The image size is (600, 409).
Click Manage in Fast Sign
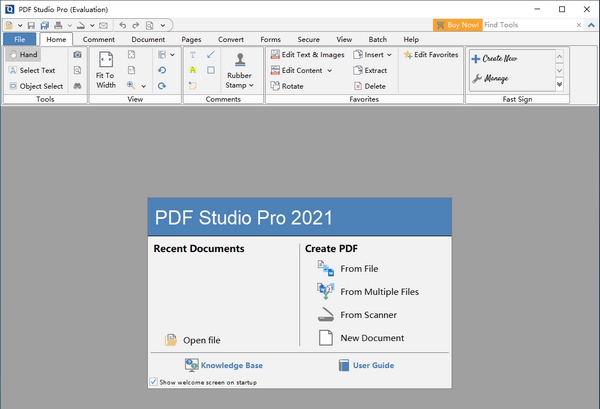[490, 78]
